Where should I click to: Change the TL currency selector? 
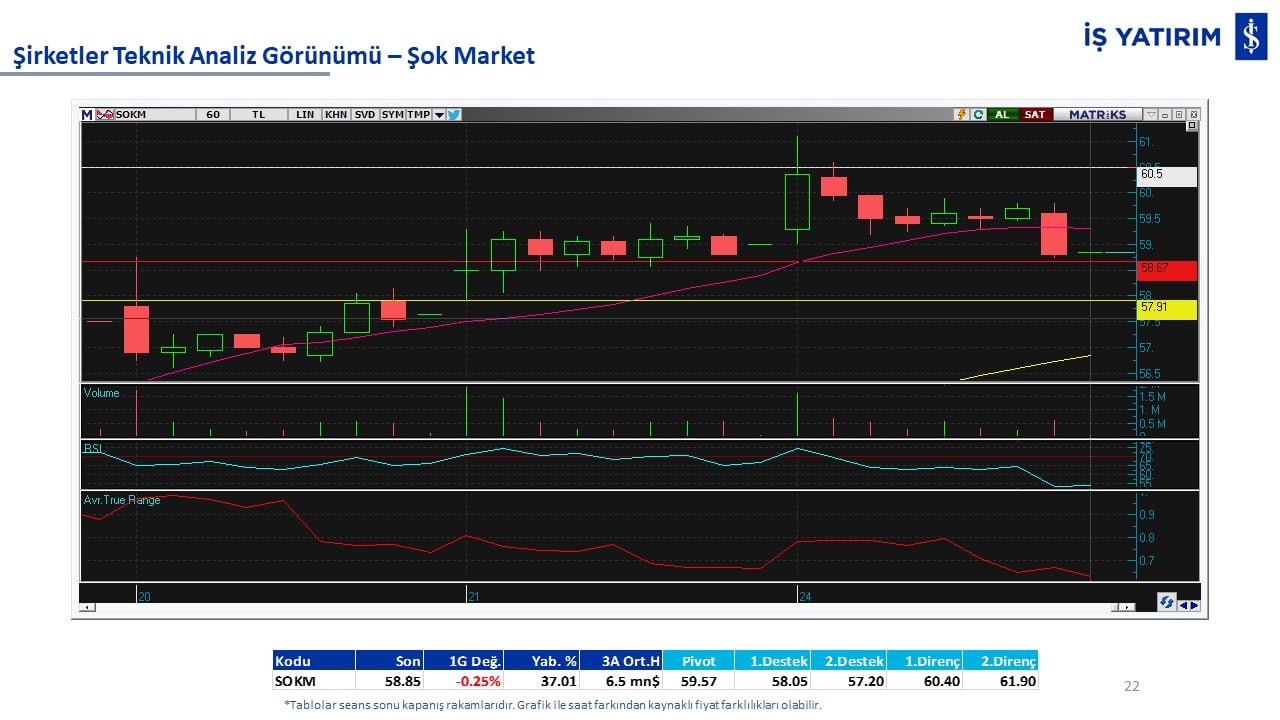click(259, 115)
